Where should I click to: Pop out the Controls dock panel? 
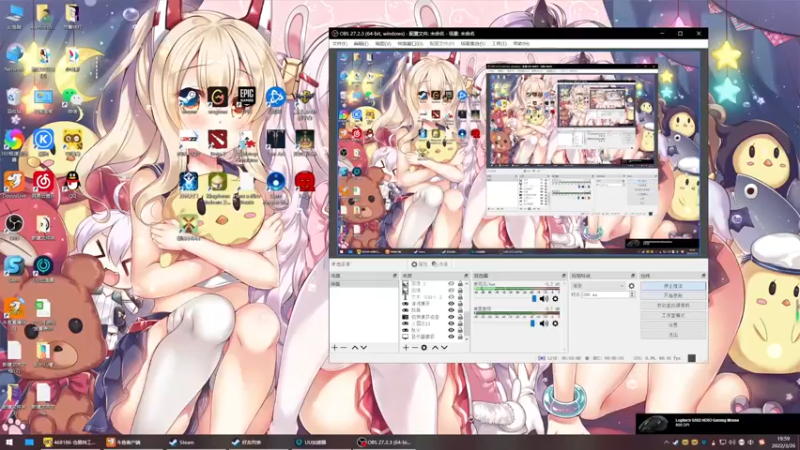(x=703, y=276)
